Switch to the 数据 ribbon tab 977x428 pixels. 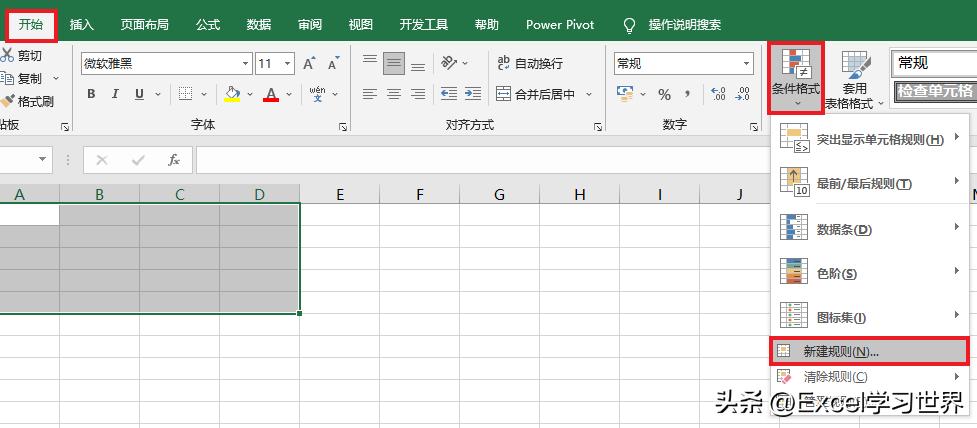[x=259, y=25]
